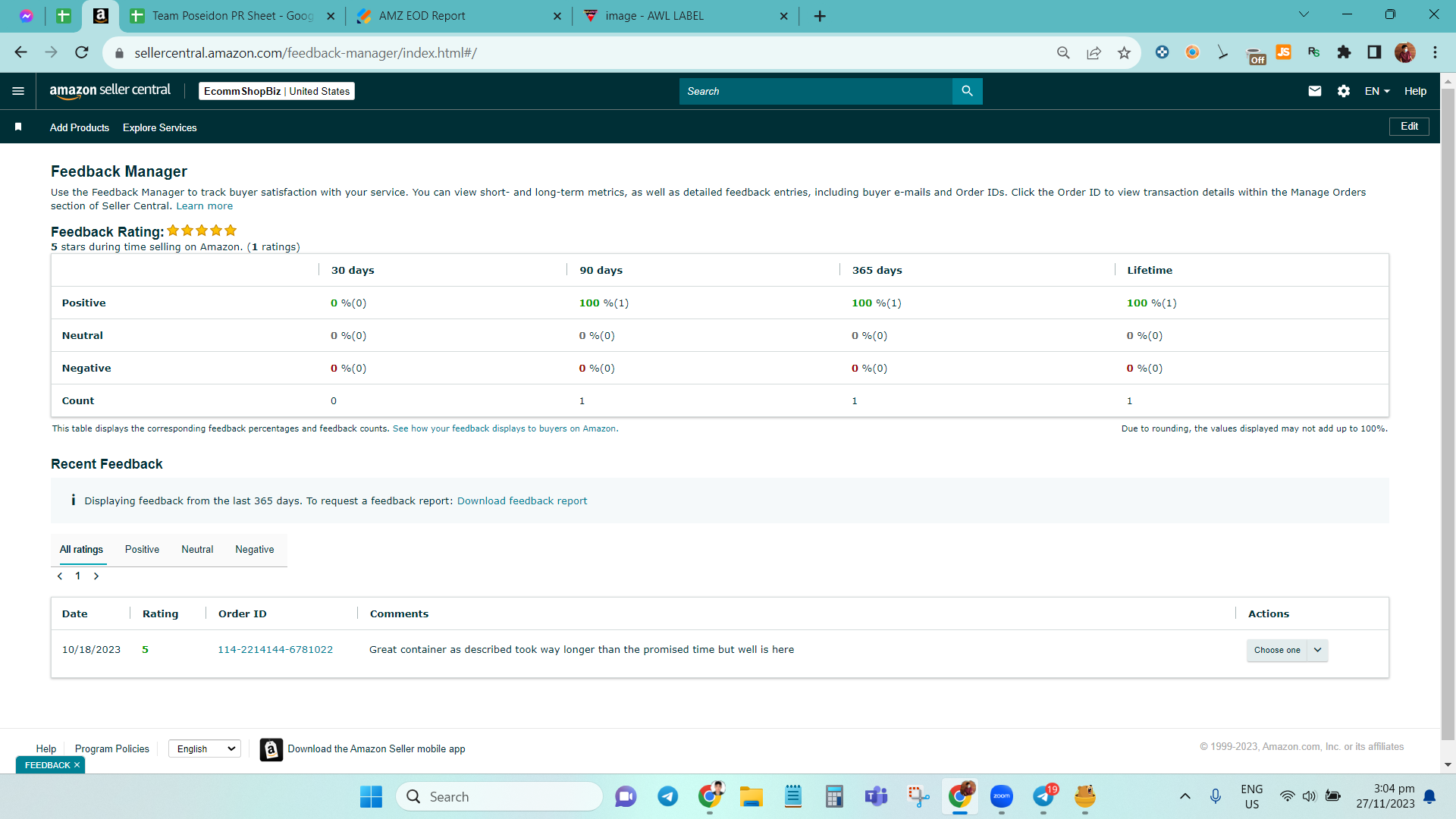Image resolution: width=1456 pixels, height=819 pixels.
Task: Click the browser forward arrow
Action: [x=51, y=52]
